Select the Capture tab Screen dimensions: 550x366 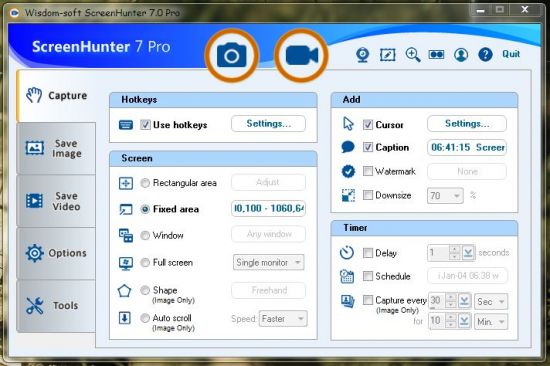[56, 95]
